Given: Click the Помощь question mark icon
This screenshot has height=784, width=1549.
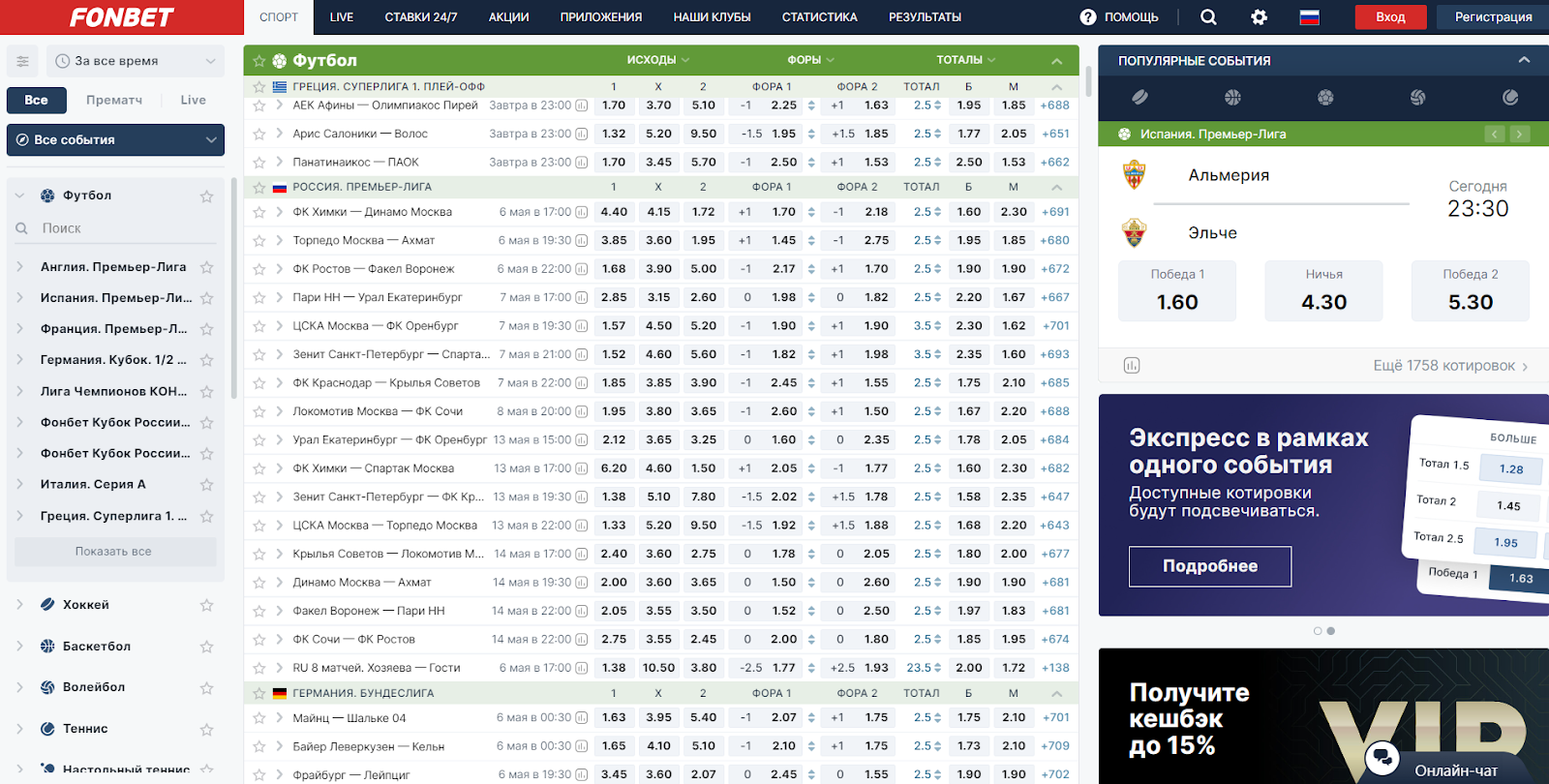Looking at the screenshot, I should [1088, 16].
